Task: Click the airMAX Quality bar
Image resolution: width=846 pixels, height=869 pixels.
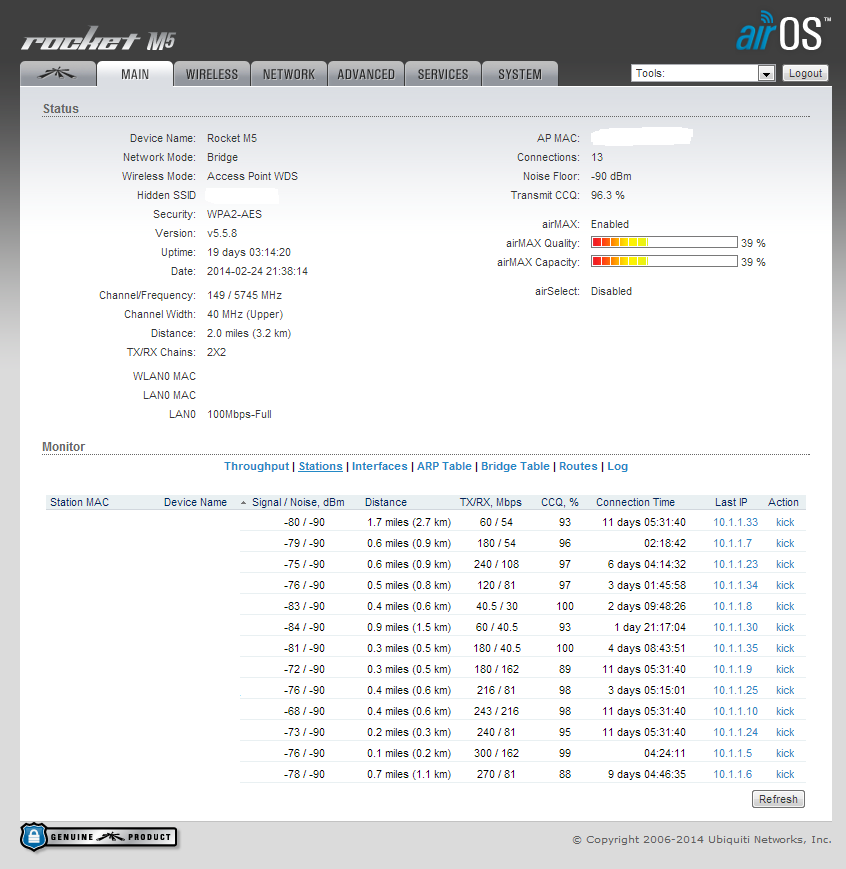Action: pos(664,242)
